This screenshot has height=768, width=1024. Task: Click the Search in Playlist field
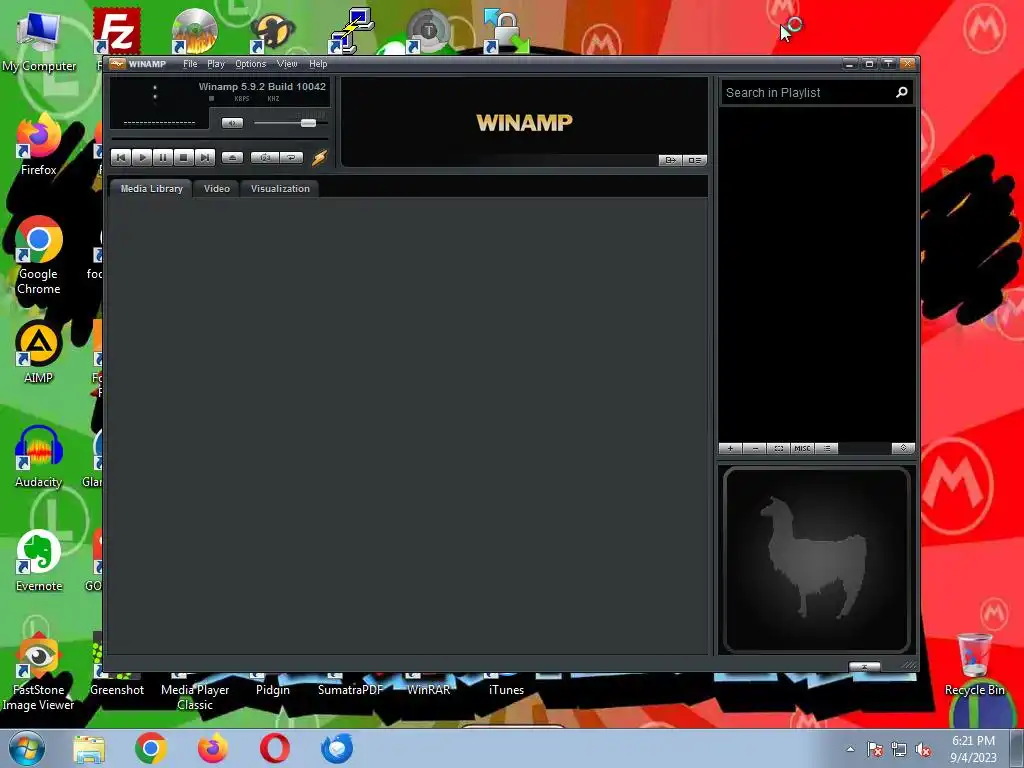pos(808,93)
